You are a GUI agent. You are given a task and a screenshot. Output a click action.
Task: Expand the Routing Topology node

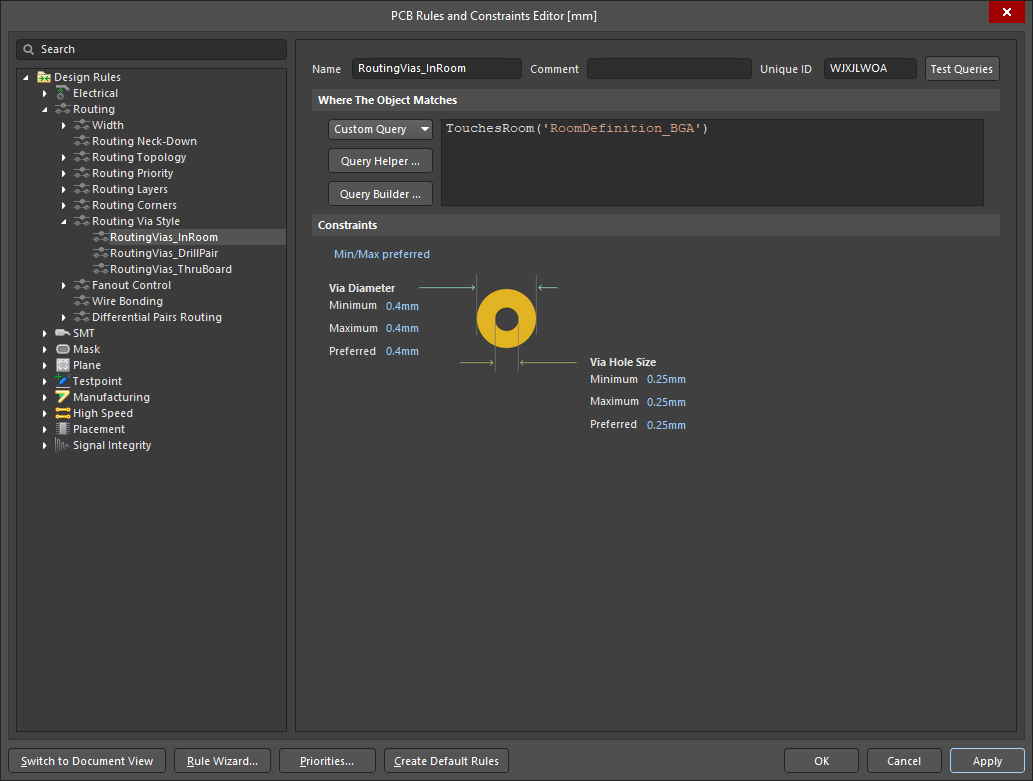click(64, 158)
